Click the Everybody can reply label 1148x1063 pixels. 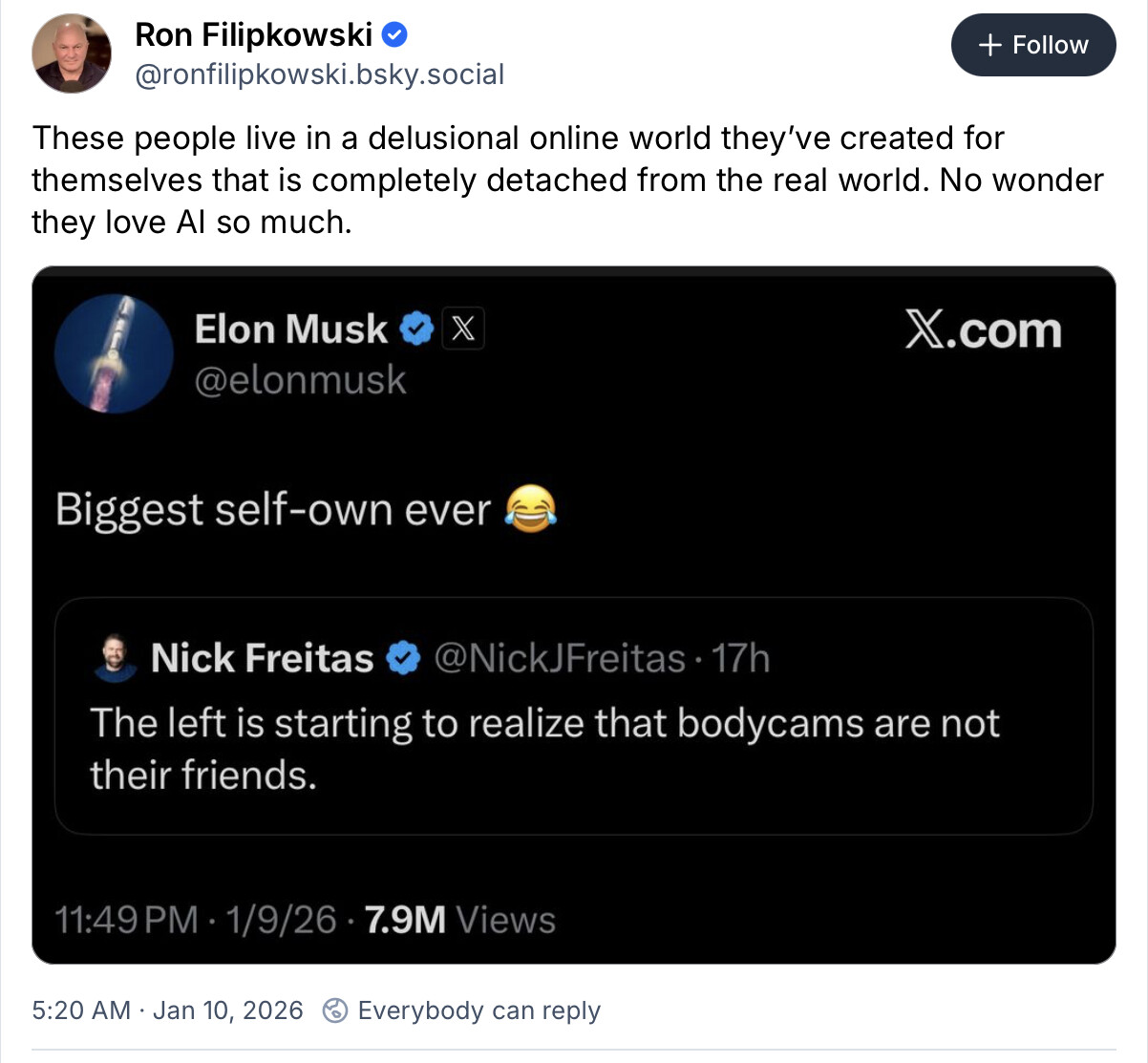coord(478,1010)
